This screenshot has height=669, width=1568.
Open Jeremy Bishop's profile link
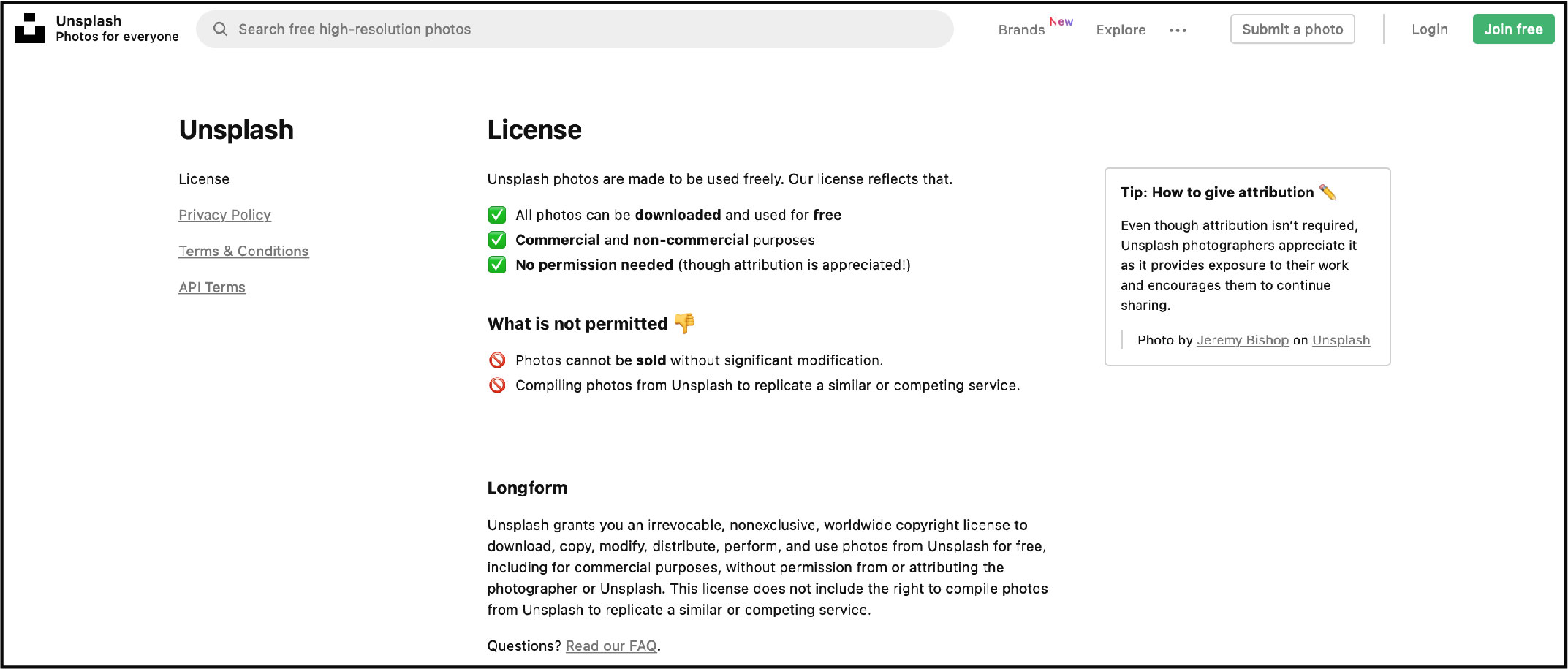1243,340
